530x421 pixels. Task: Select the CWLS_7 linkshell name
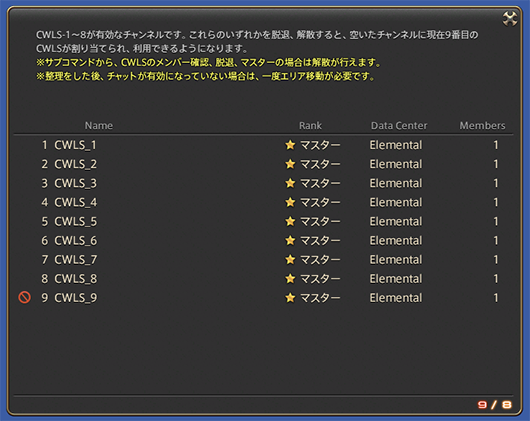point(76,260)
